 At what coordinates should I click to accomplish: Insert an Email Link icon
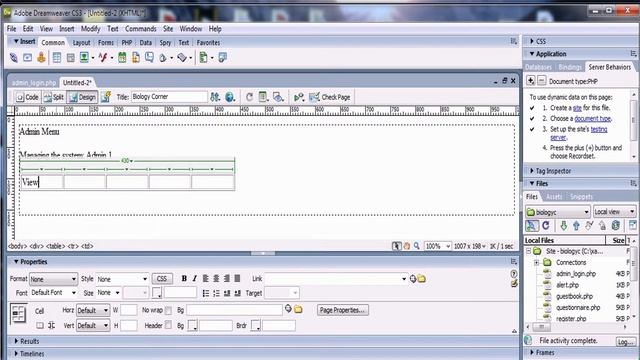[x=27, y=58]
